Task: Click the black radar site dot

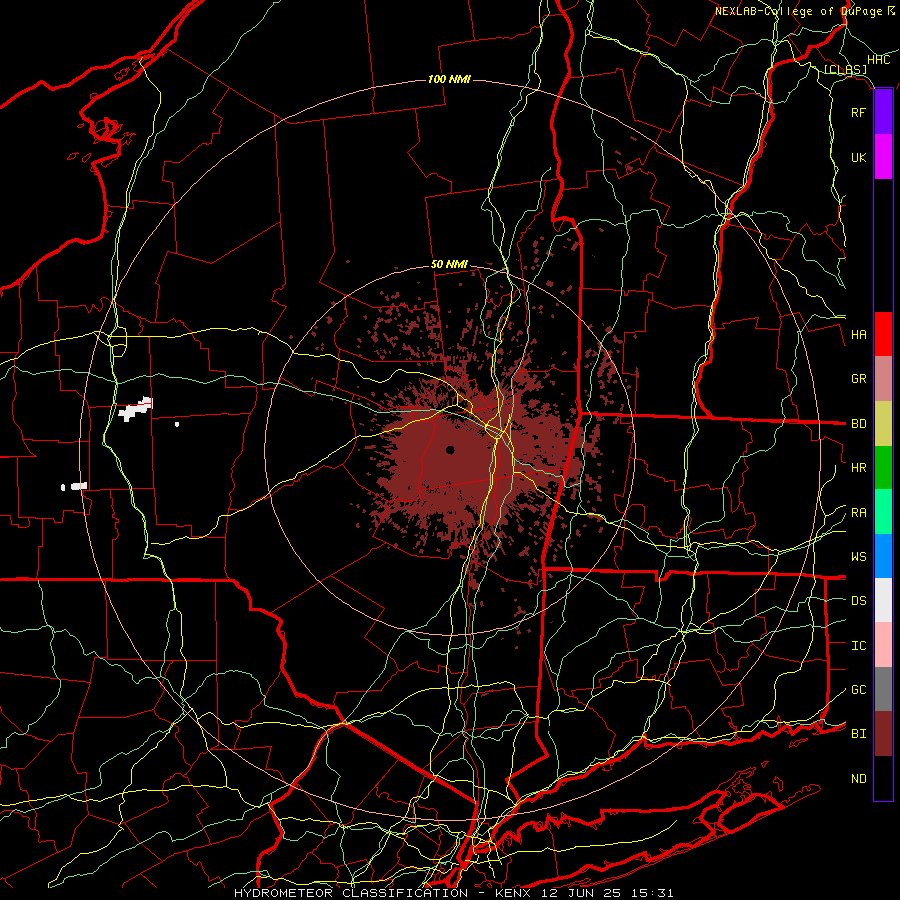Action: (450, 450)
